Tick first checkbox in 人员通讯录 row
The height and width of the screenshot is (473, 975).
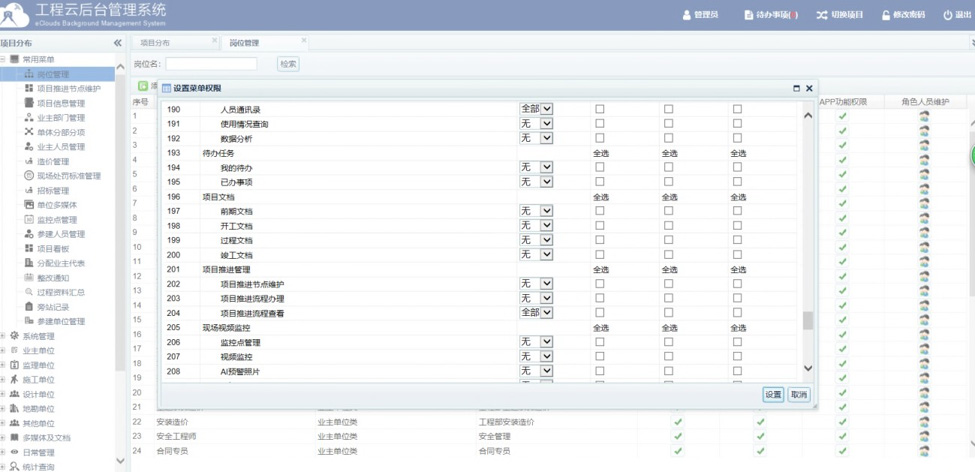click(600, 109)
